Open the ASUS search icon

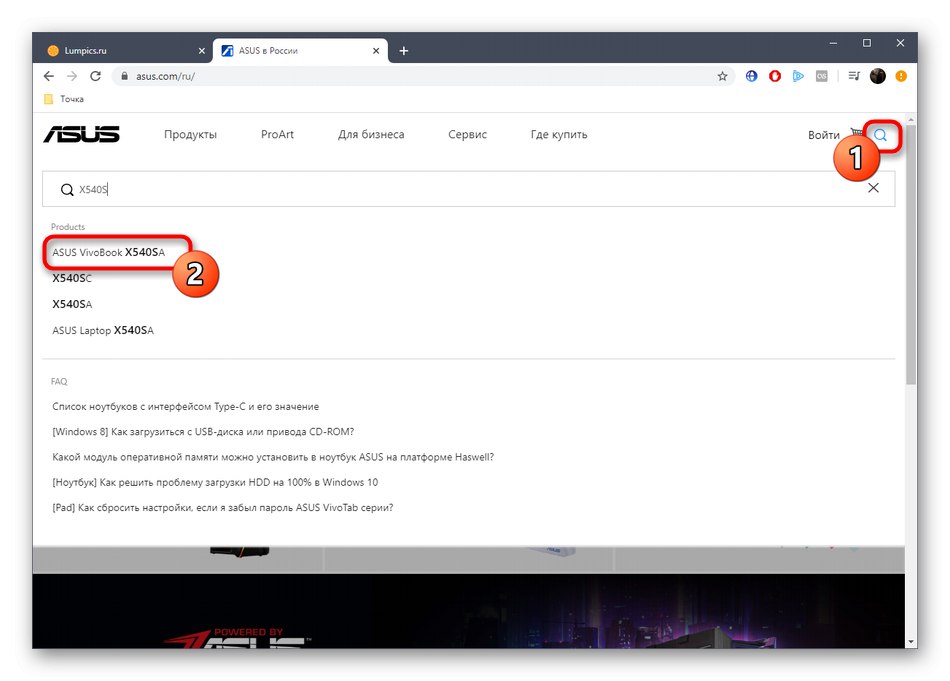click(x=880, y=134)
